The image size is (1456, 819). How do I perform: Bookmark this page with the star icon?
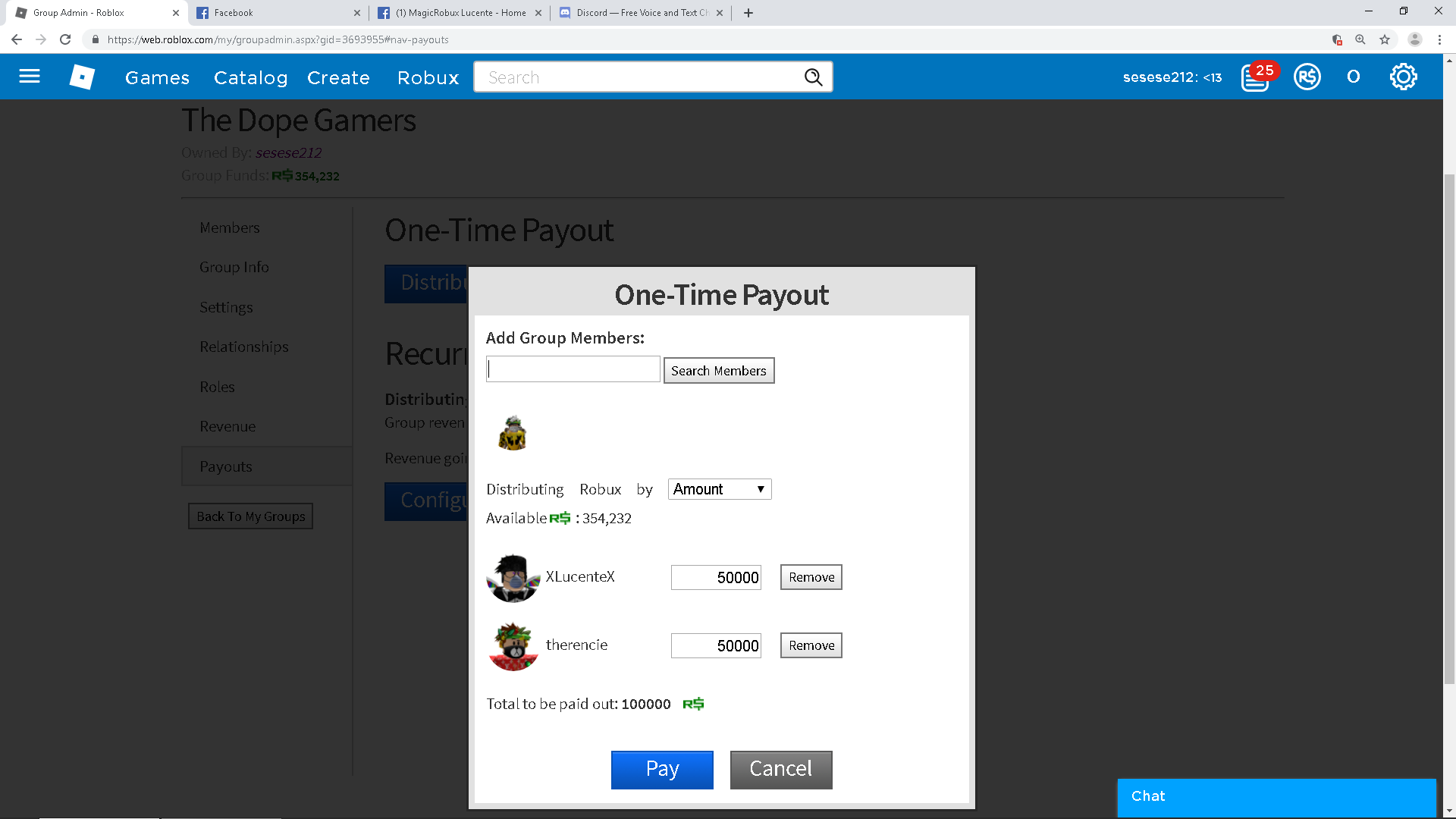click(x=1385, y=39)
